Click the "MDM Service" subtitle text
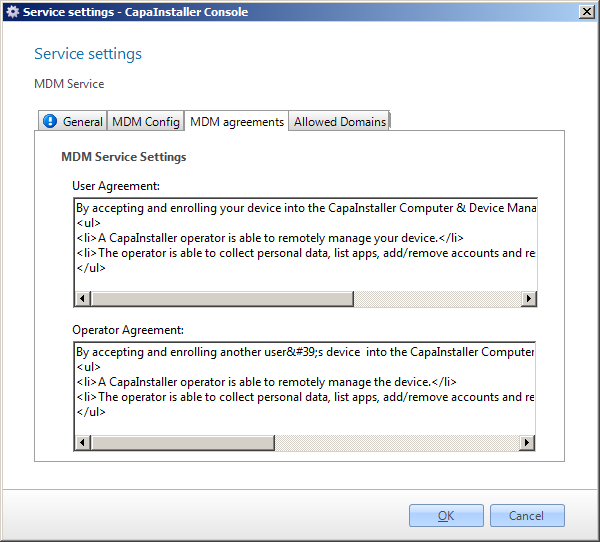The width and height of the screenshot is (600, 542). tap(69, 84)
